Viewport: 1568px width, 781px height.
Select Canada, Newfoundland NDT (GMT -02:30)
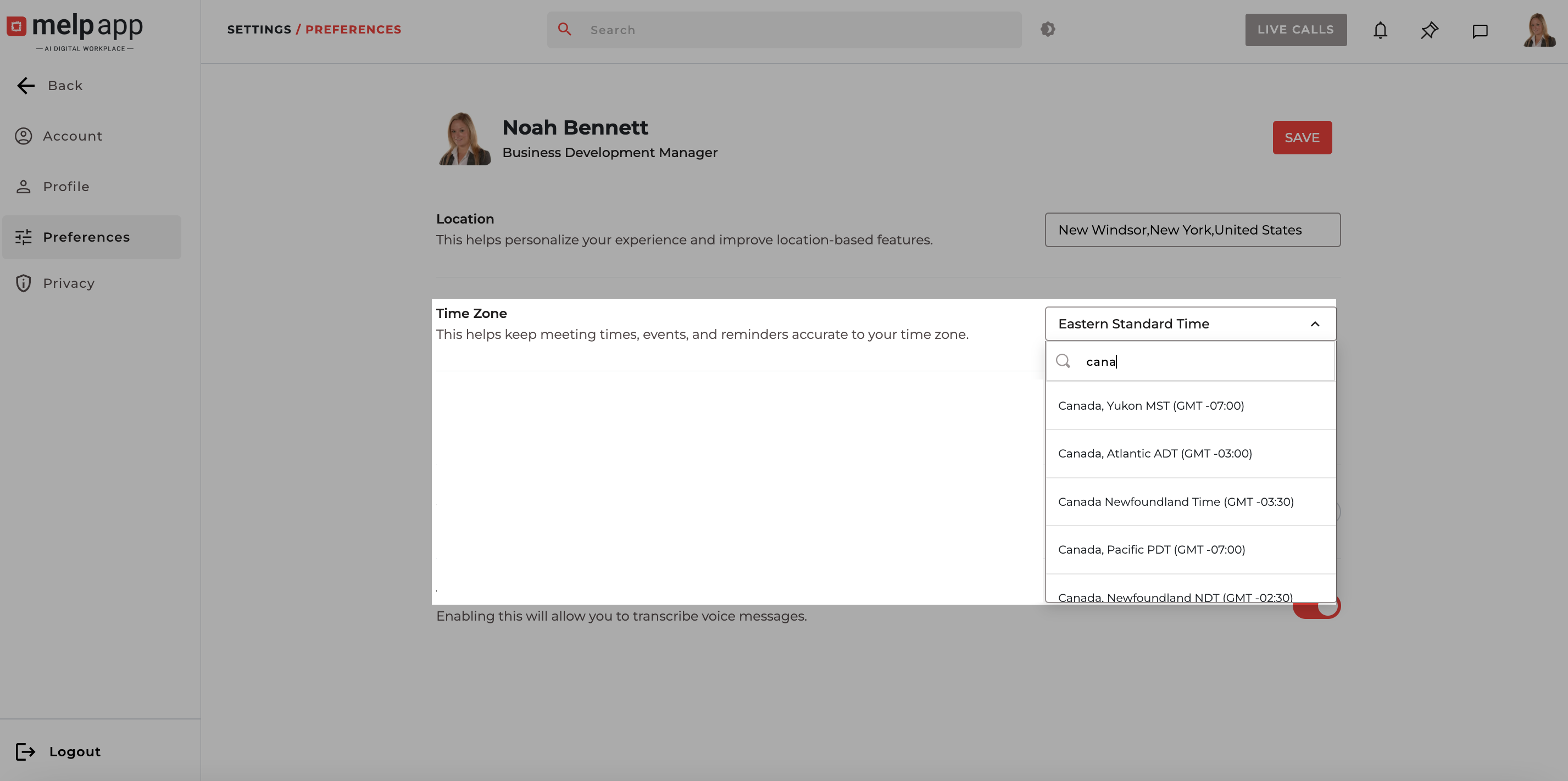pos(1191,589)
